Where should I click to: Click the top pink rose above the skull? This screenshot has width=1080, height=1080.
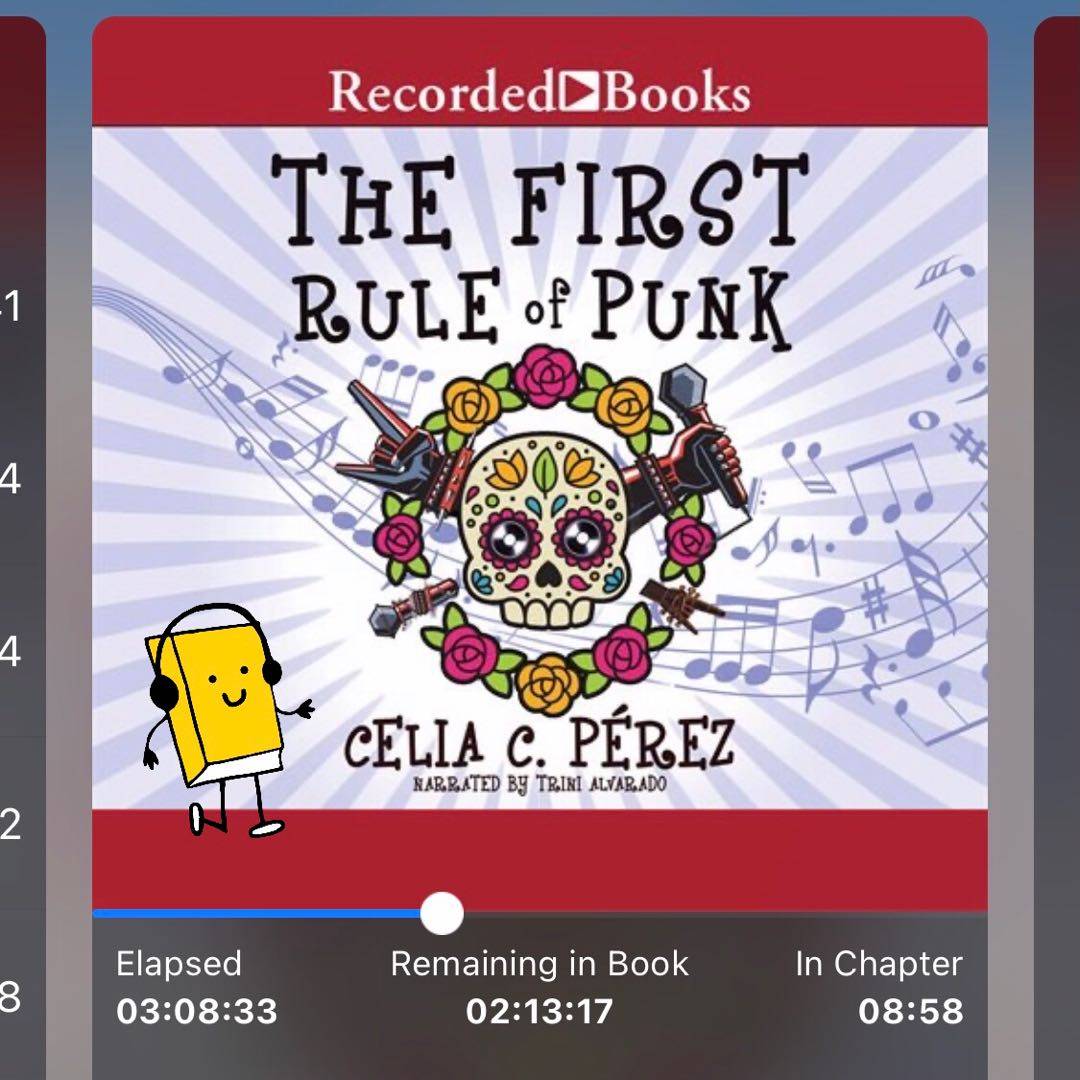point(546,377)
